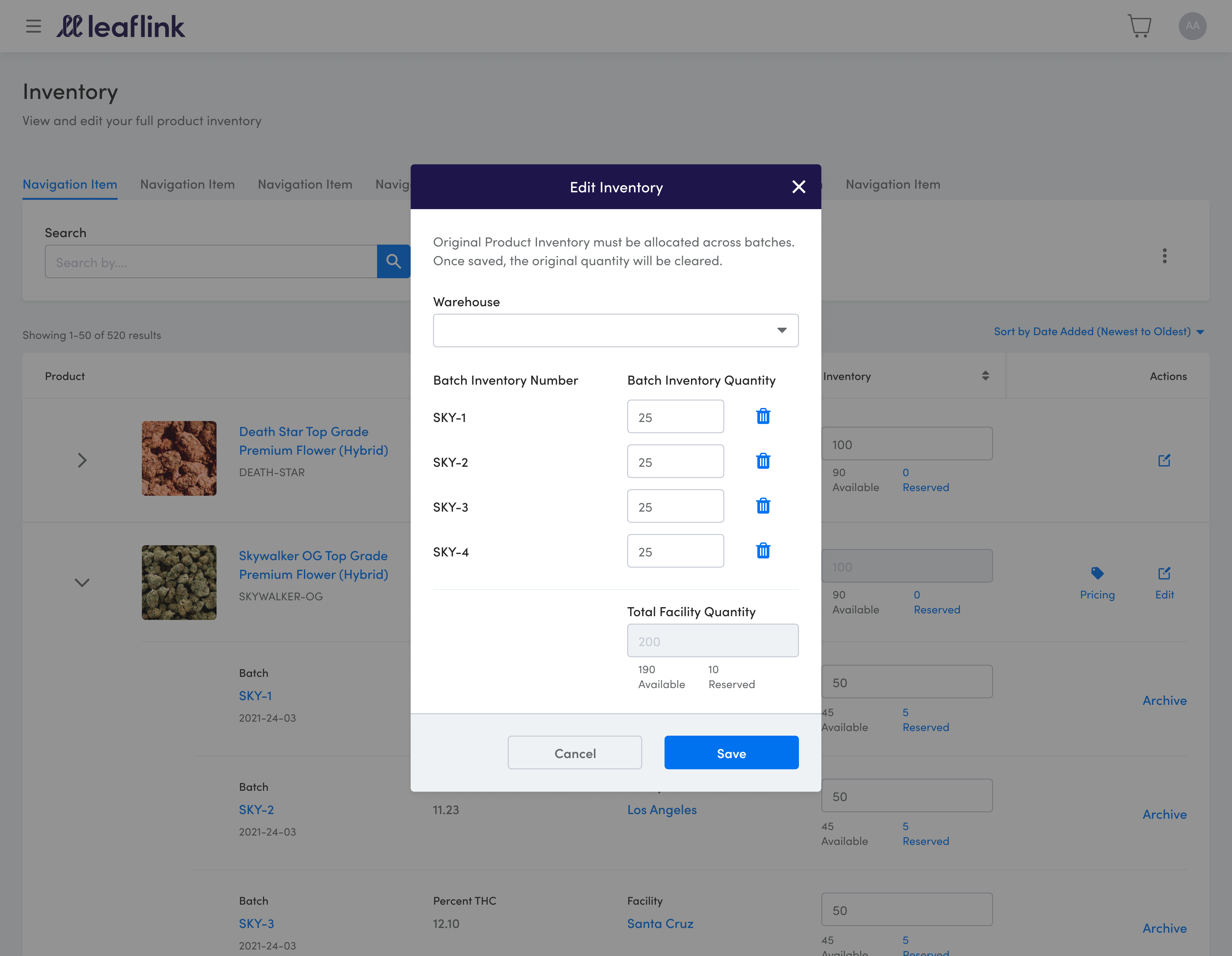Click Reserved link in Skywalker OG row
This screenshot has width=1232, height=956.
click(937, 610)
